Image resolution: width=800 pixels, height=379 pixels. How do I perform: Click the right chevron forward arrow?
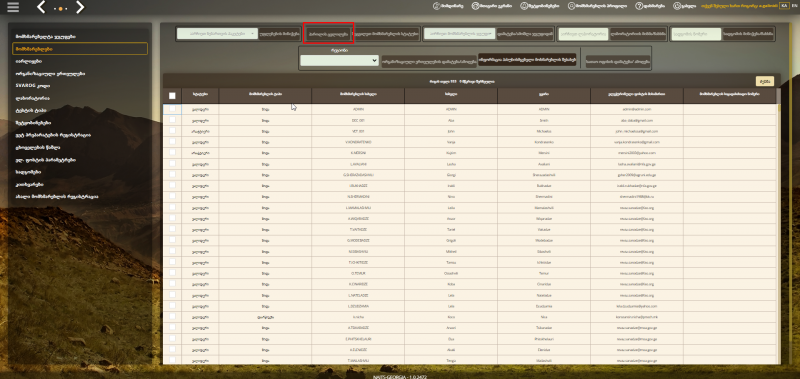coord(80,7)
